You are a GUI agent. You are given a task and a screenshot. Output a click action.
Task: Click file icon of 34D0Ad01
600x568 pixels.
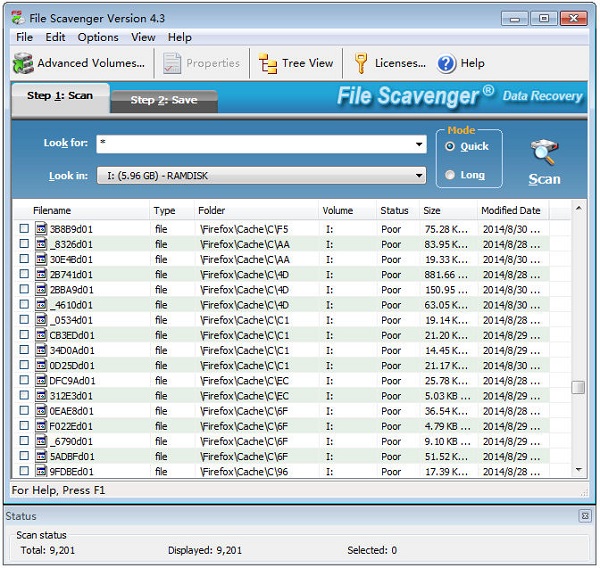(x=41, y=350)
